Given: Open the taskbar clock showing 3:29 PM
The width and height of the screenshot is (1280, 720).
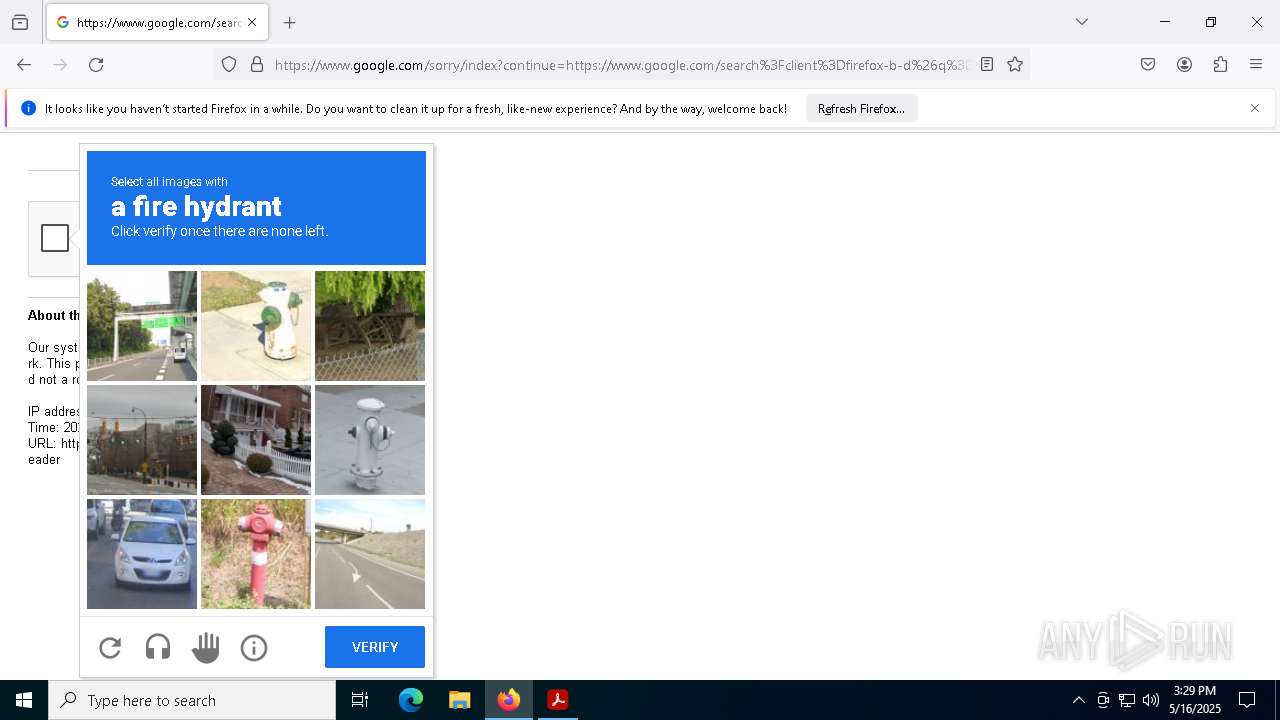Looking at the screenshot, I should click(x=1195, y=700).
